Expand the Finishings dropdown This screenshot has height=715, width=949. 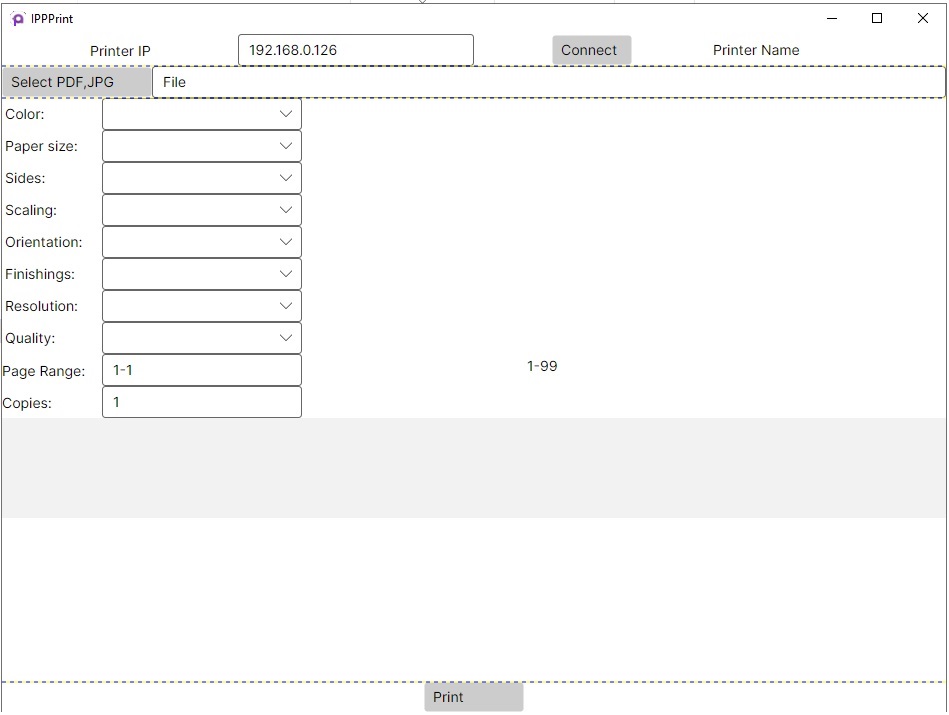point(201,274)
